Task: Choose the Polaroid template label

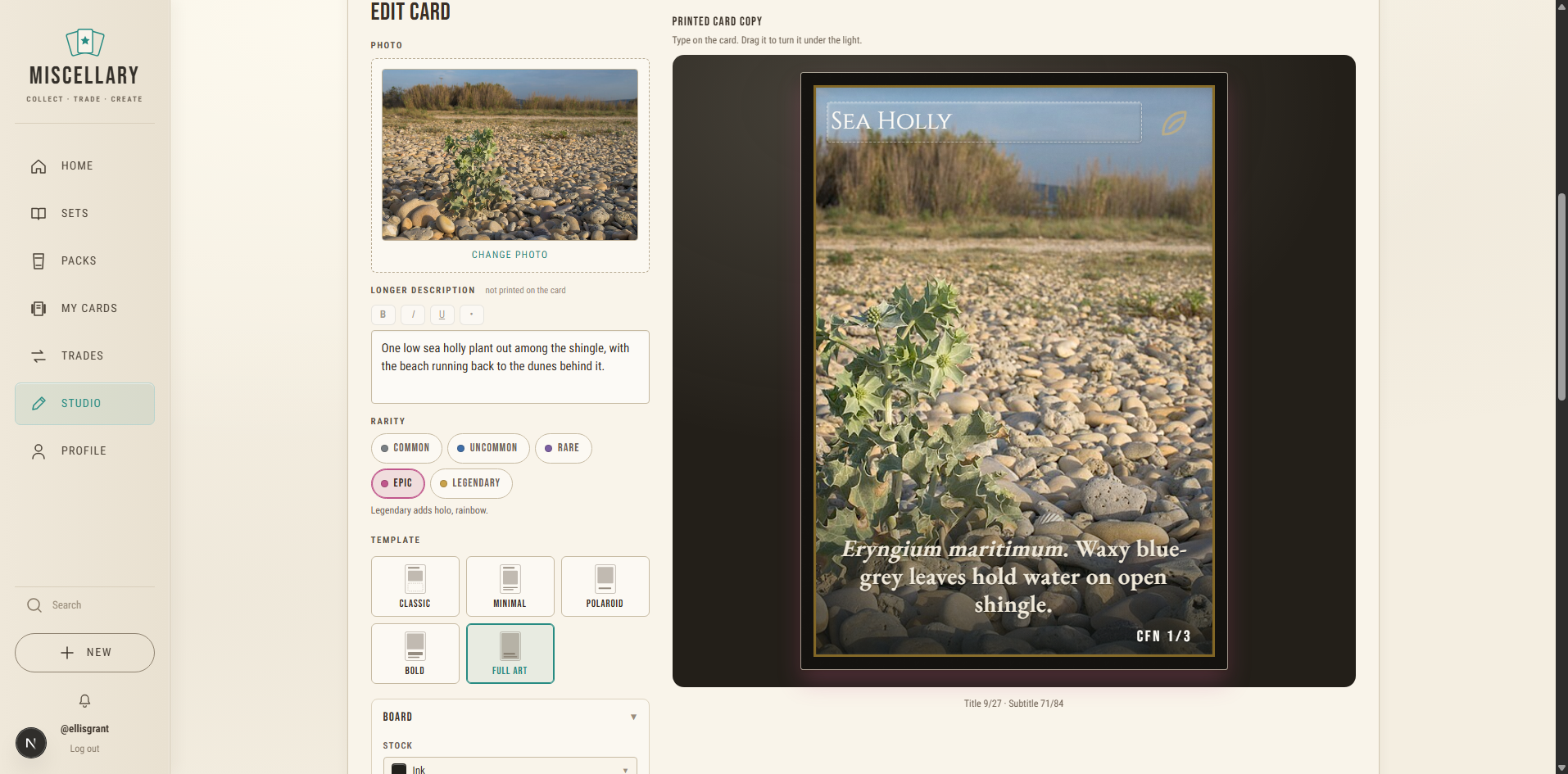Action: [x=605, y=604]
